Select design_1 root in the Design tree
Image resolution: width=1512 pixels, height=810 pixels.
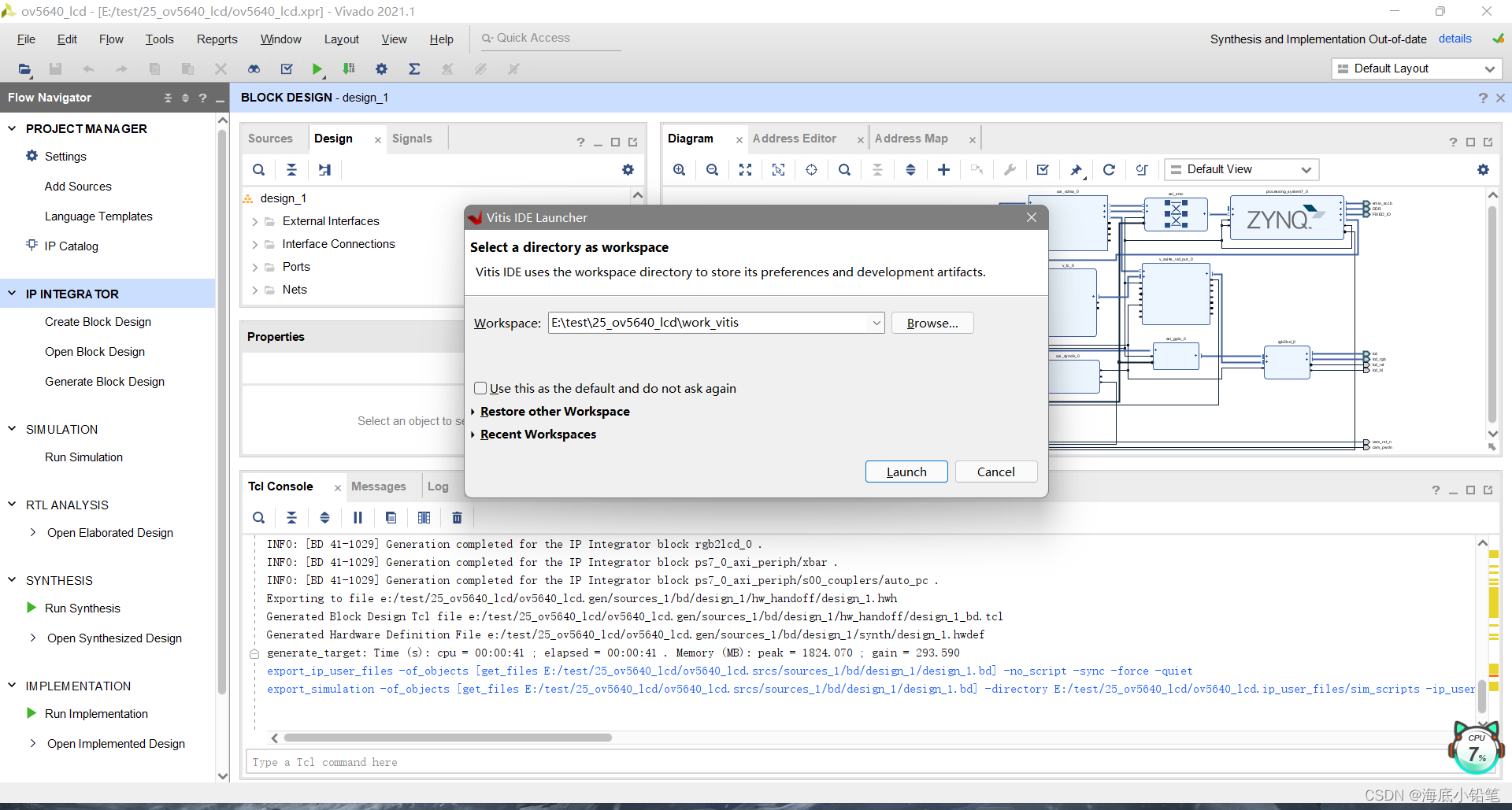[x=283, y=198]
